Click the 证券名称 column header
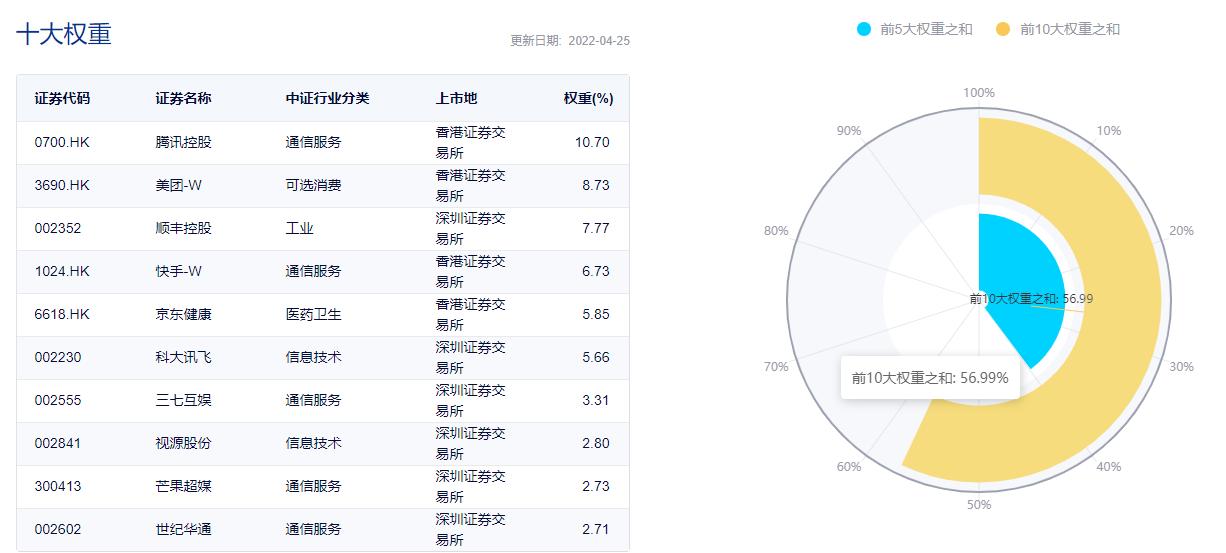The height and width of the screenshot is (553, 1226). [183, 98]
